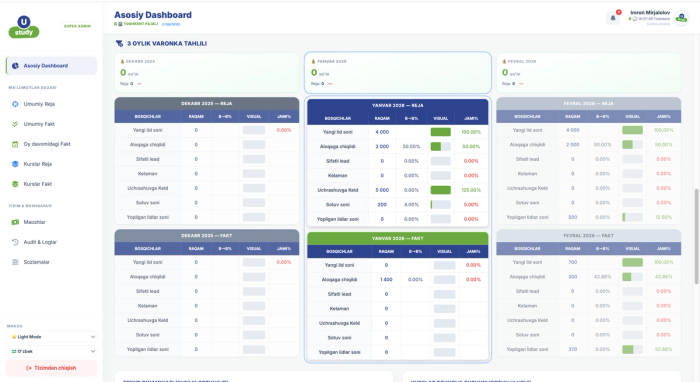
Task: Click the U study logo
Action: [x=24, y=27]
